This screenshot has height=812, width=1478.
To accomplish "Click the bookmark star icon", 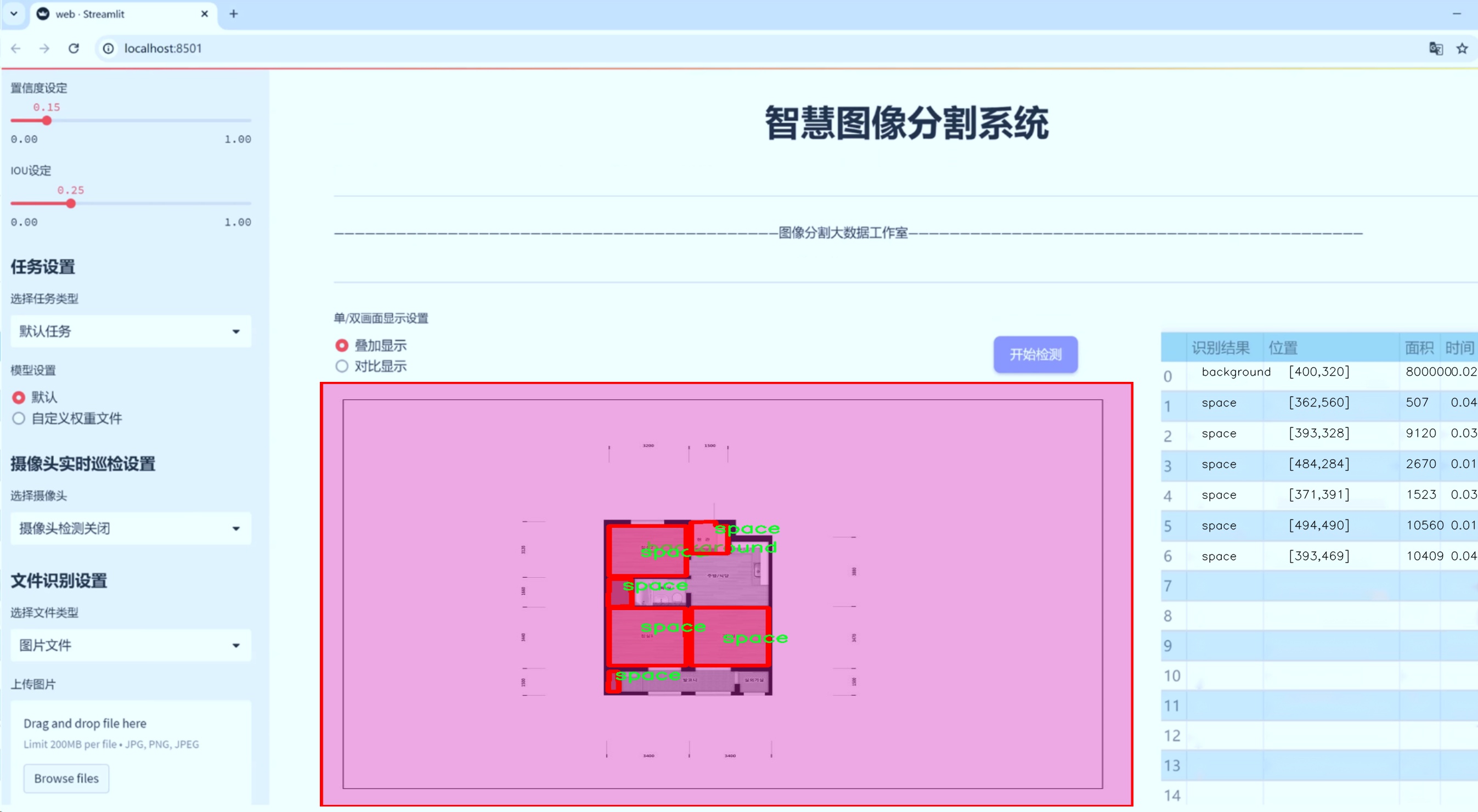I will point(1462,48).
